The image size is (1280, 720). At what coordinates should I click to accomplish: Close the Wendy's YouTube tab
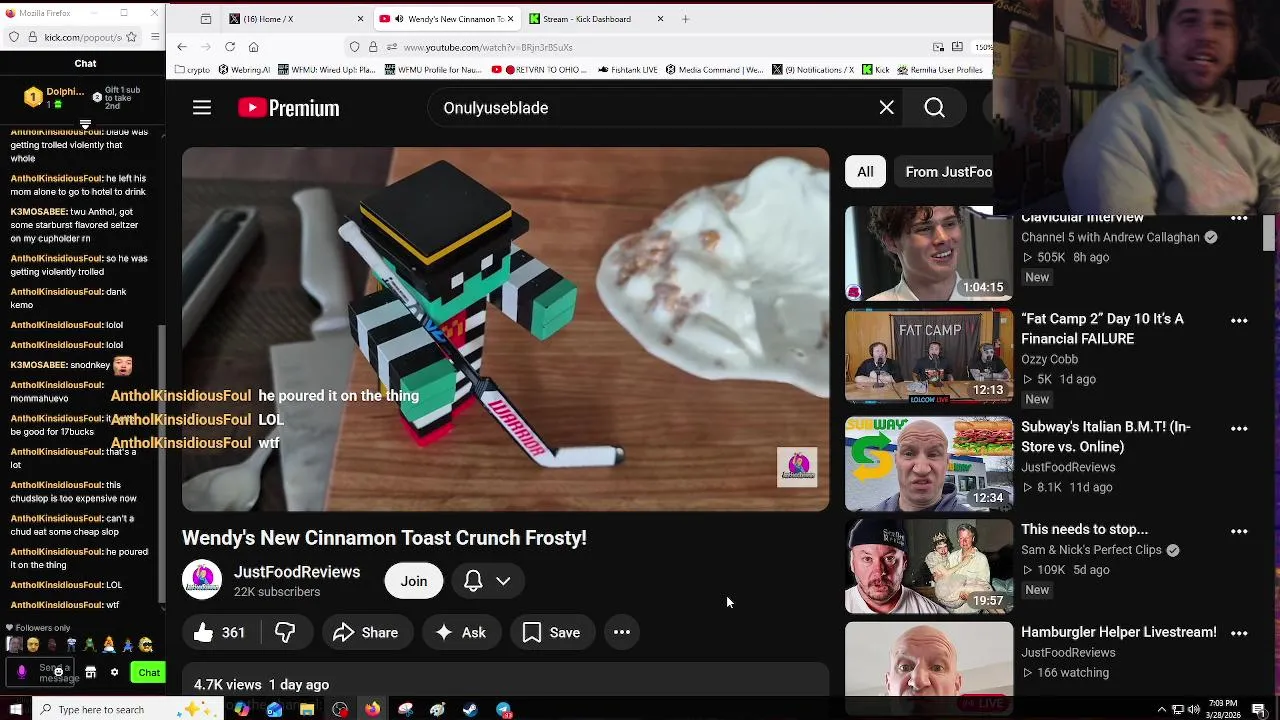[511, 19]
